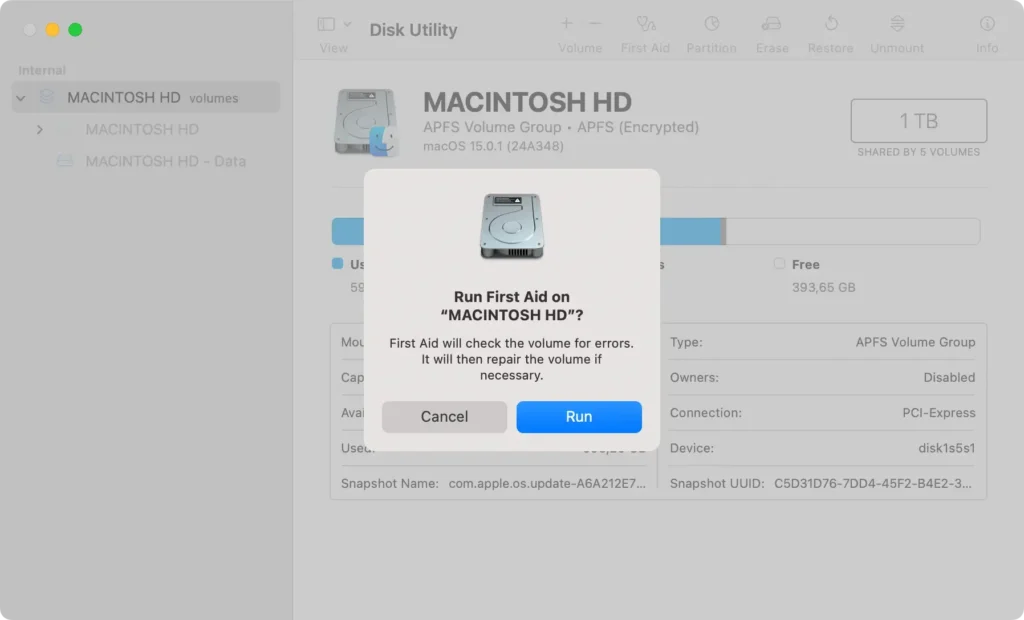Click the Partition pie chart icon
The height and width of the screenshot is (620, 1024).
pyautogui.click(x=711, y=24)
